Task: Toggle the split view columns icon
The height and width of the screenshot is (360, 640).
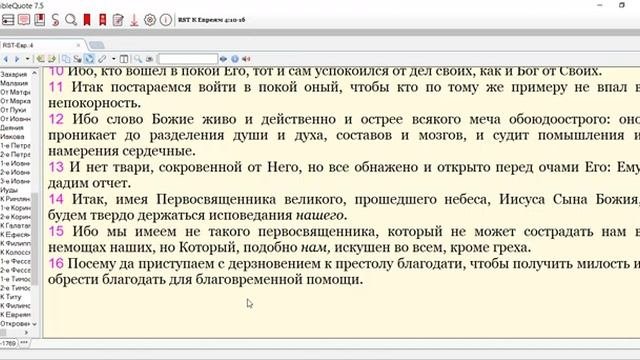Action: (x=124, y=59)
